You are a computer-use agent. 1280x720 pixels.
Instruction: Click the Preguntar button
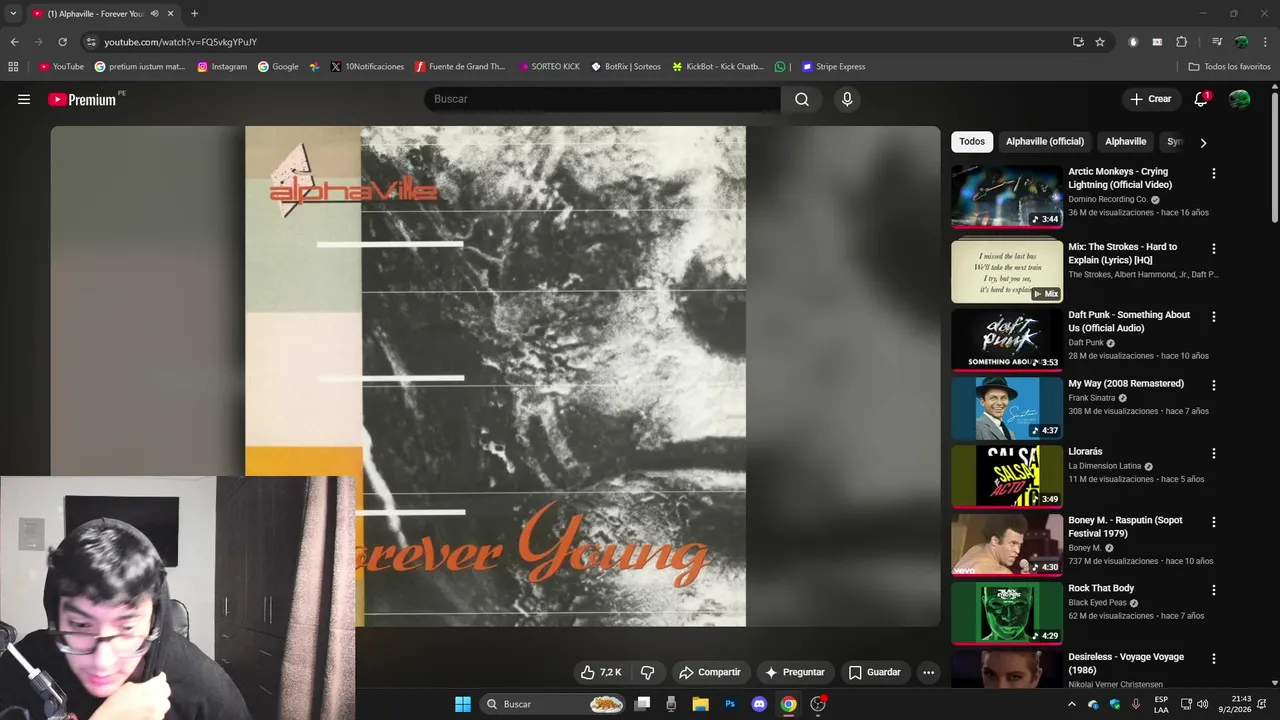coord(795,672)
